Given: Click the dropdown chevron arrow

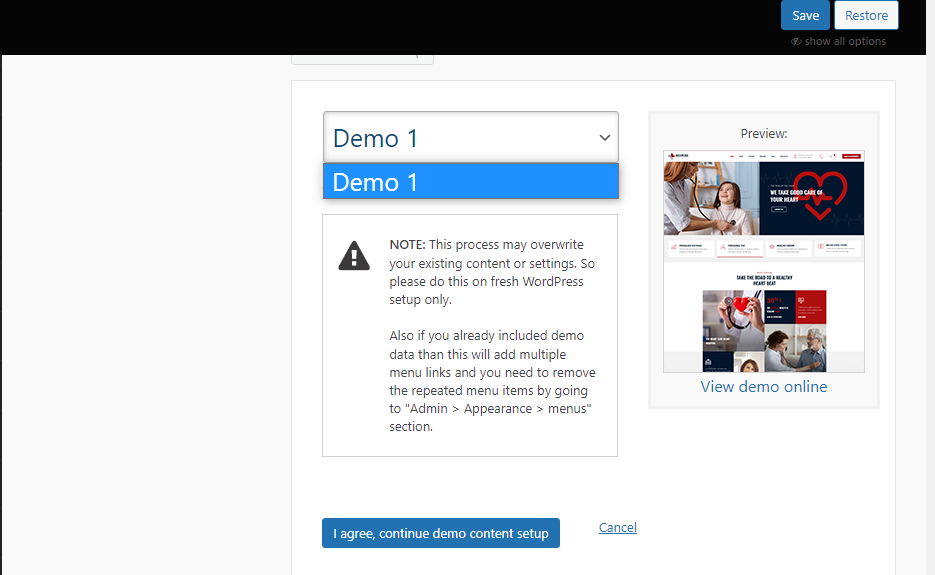Looking at the screenshot, I should 605,138.
